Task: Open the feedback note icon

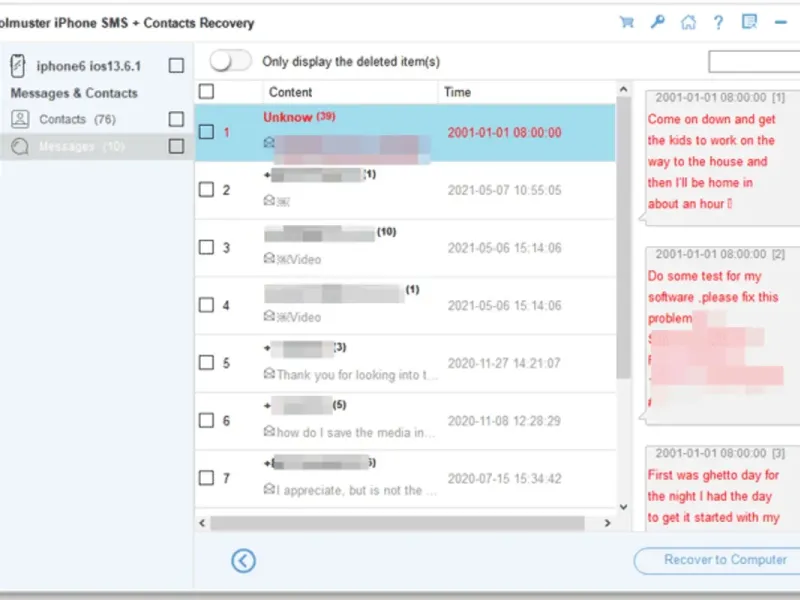Action: [749, 22]
